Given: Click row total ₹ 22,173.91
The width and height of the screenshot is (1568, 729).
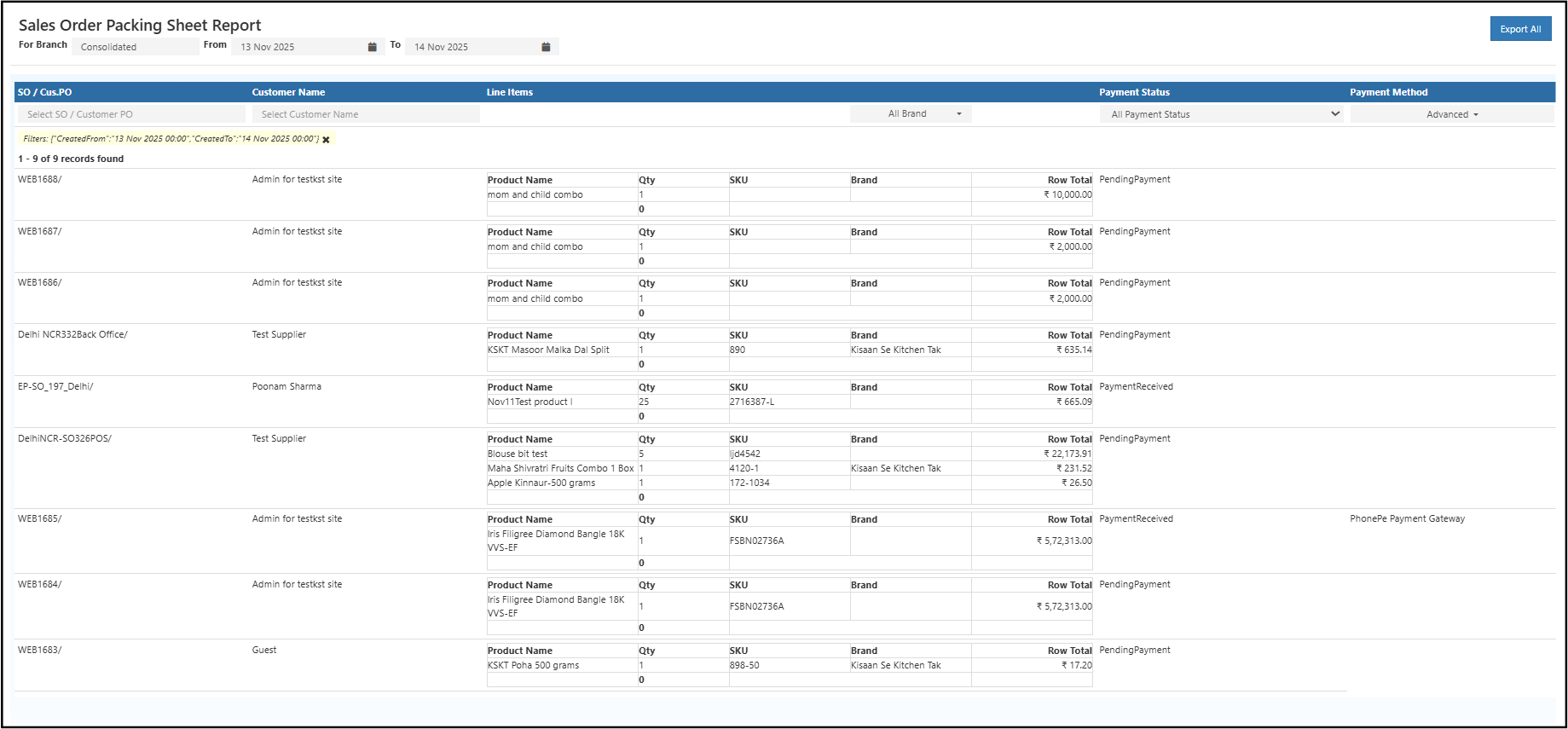Looking at the screenshot, I should click(x=1068, y=454).
